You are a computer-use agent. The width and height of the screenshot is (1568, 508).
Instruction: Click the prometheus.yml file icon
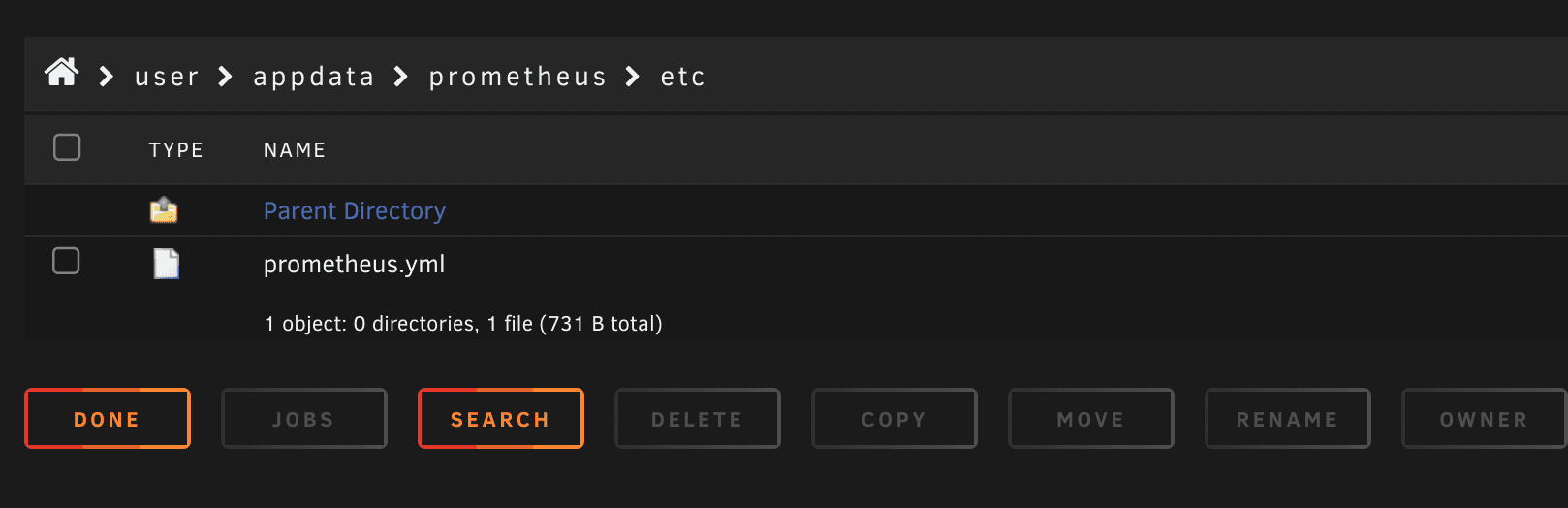[x=167, y=264]
